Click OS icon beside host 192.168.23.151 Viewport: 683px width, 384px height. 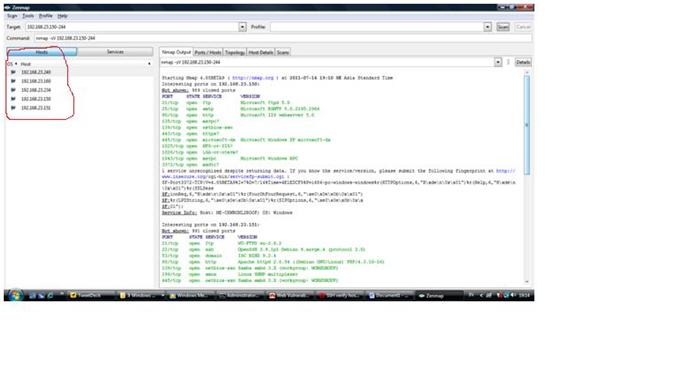tap(13, 108)
